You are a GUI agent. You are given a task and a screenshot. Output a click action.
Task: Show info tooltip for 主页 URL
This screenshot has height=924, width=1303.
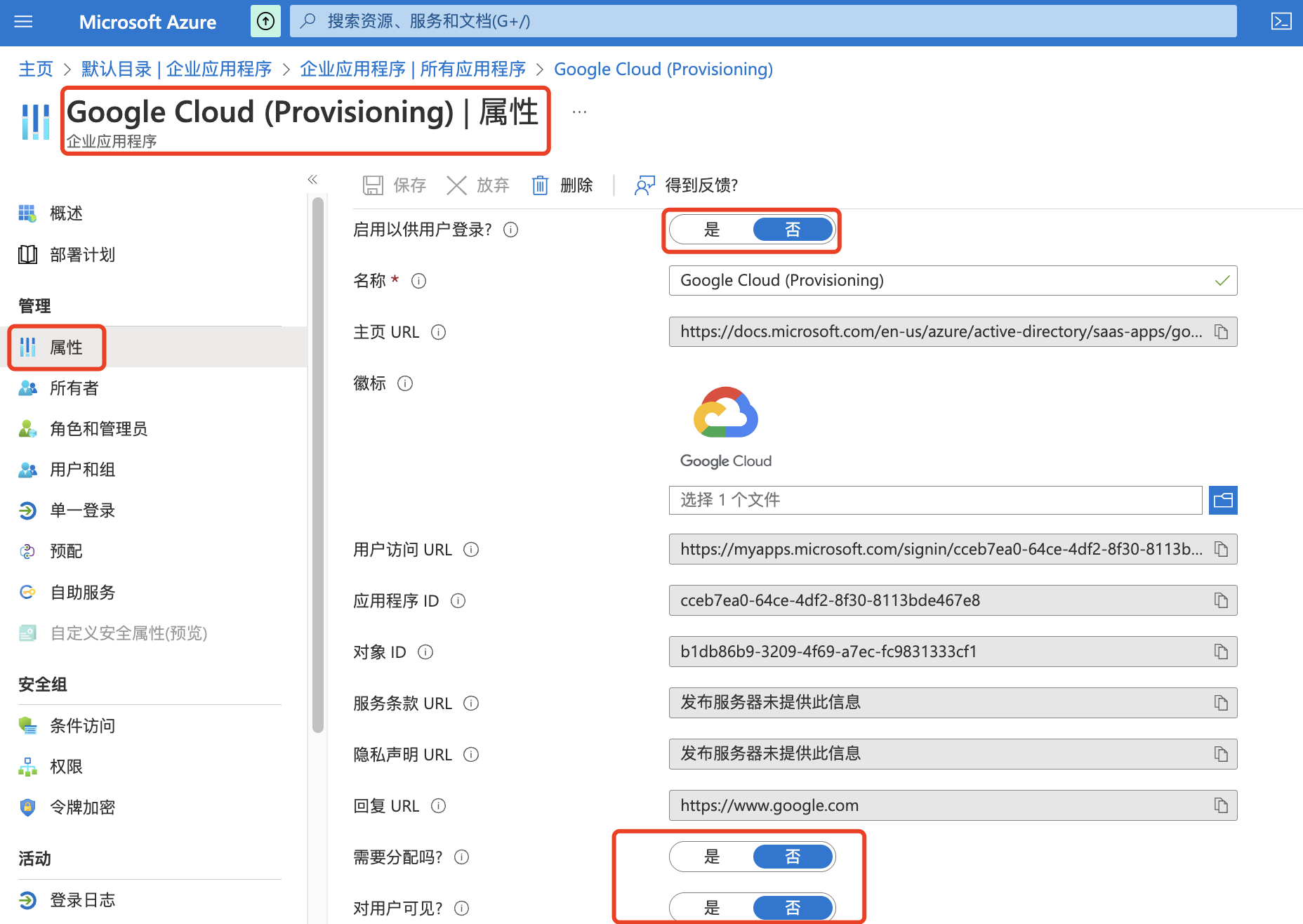(x=439, y=332)
